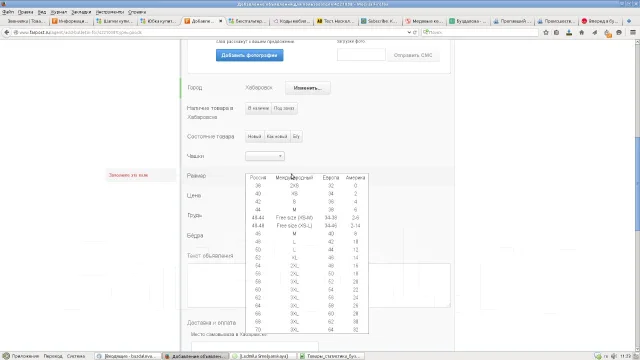Go to the home page icon
The height and width of the screenshot is (360, 640).
pos(582,32)
